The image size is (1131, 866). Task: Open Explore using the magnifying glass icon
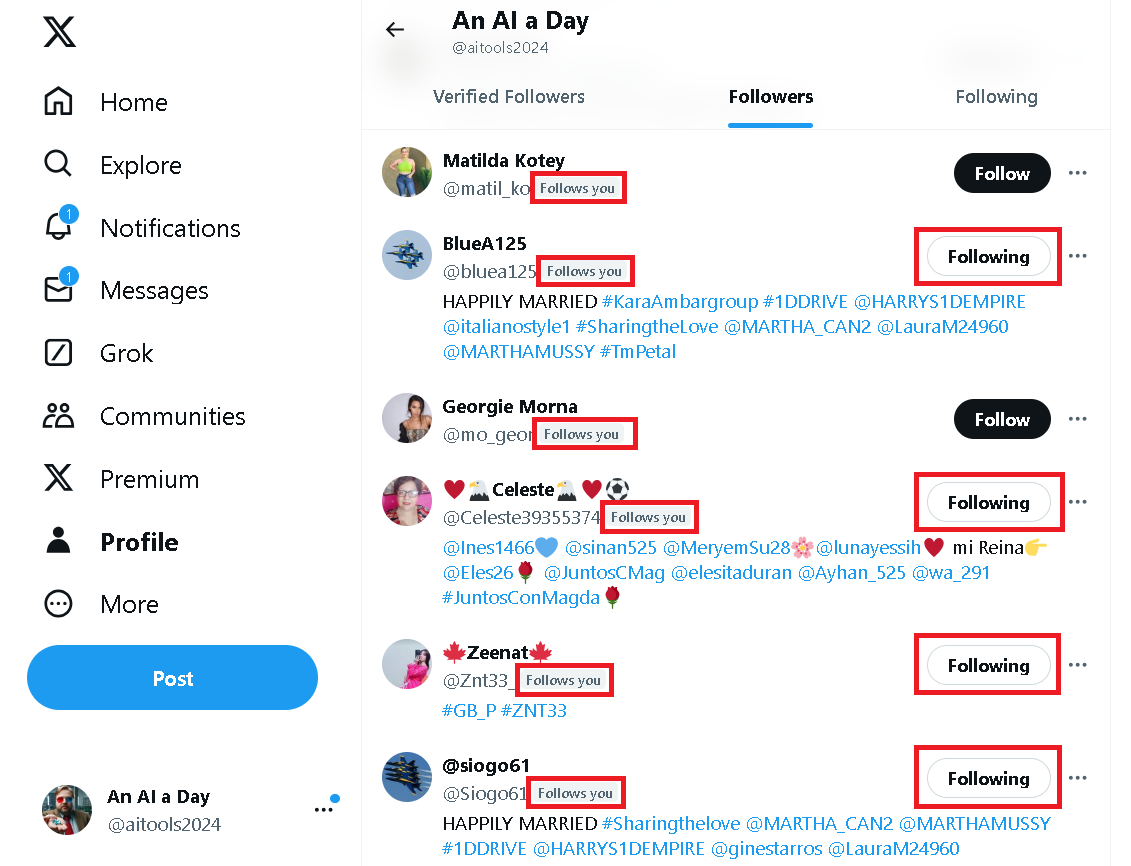click(140, 165)
